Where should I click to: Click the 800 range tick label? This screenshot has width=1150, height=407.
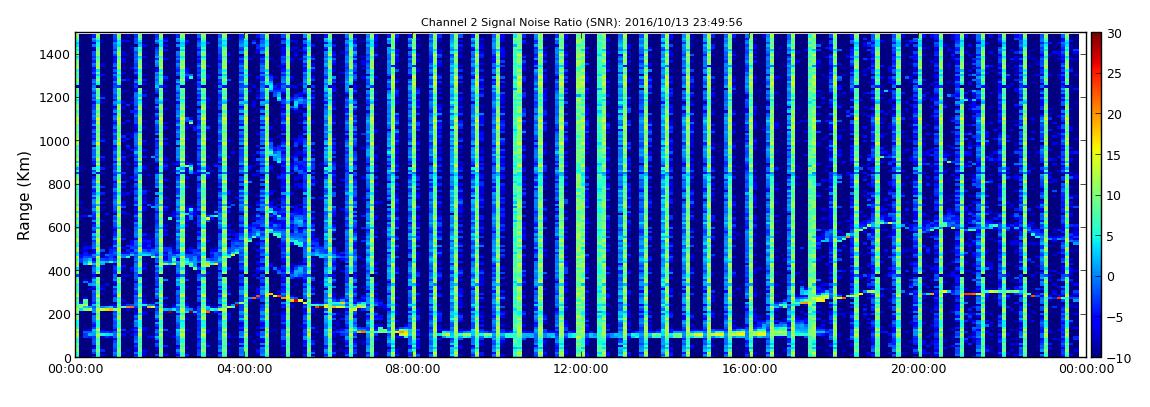(x=59, y=184)
